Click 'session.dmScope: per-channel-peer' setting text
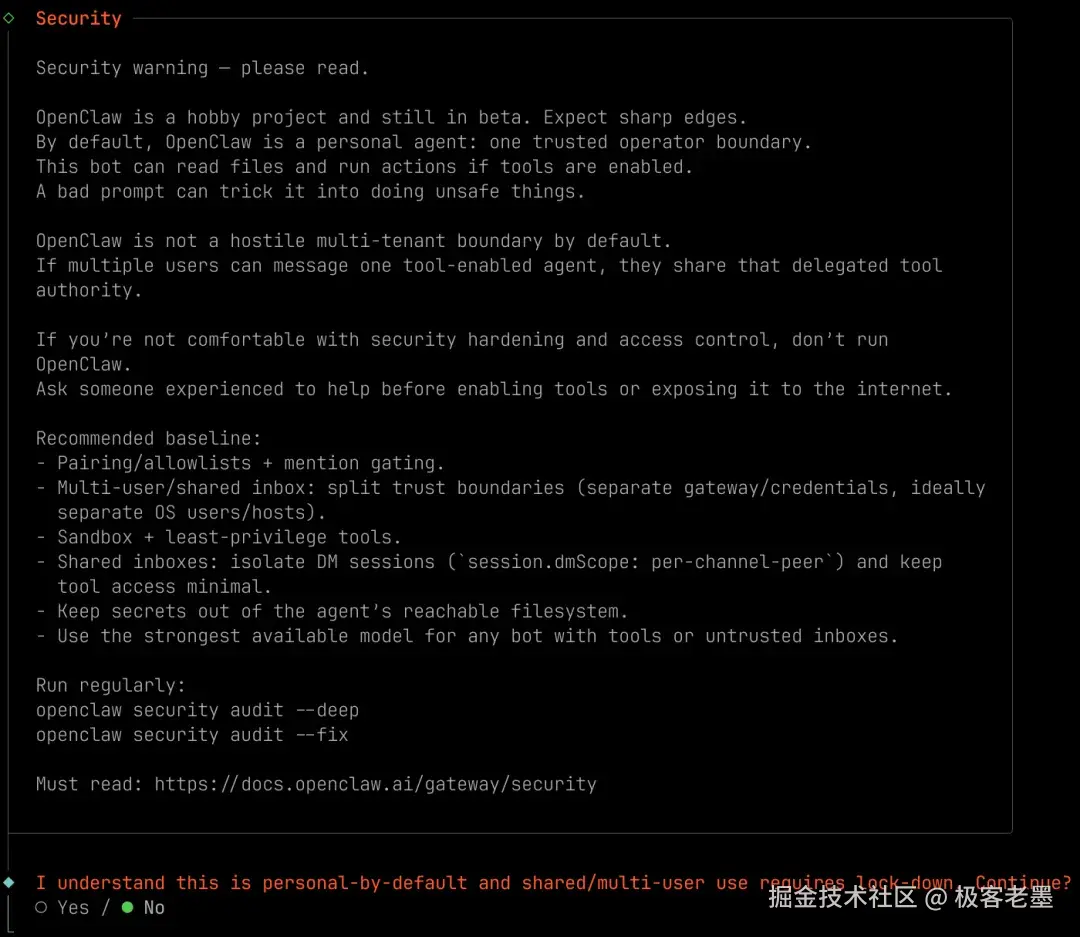The image size is (1080, 937). [x=646, y=562]
